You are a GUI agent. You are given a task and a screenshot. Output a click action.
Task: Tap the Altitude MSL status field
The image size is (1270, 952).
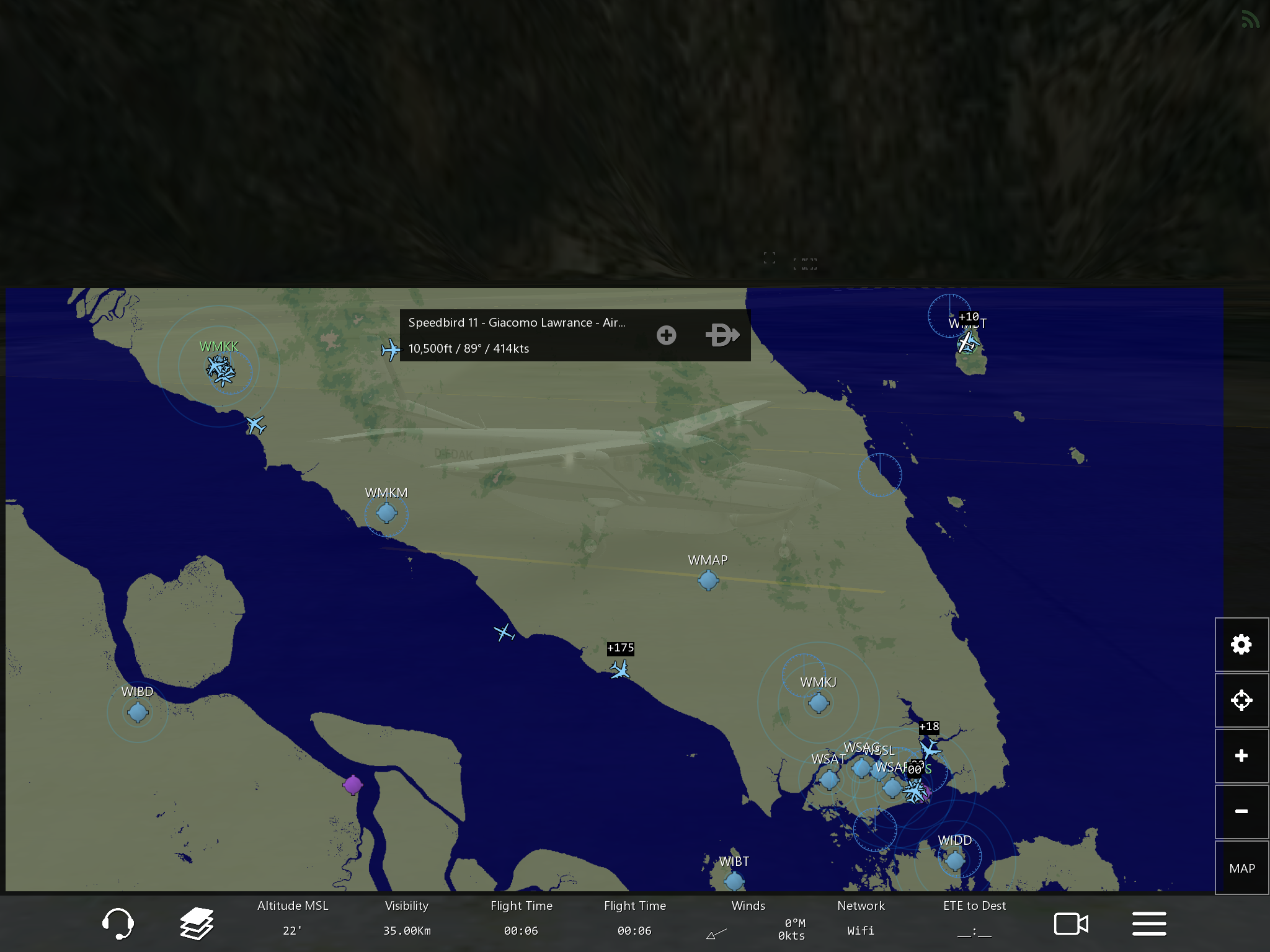[x=292, y=918]
